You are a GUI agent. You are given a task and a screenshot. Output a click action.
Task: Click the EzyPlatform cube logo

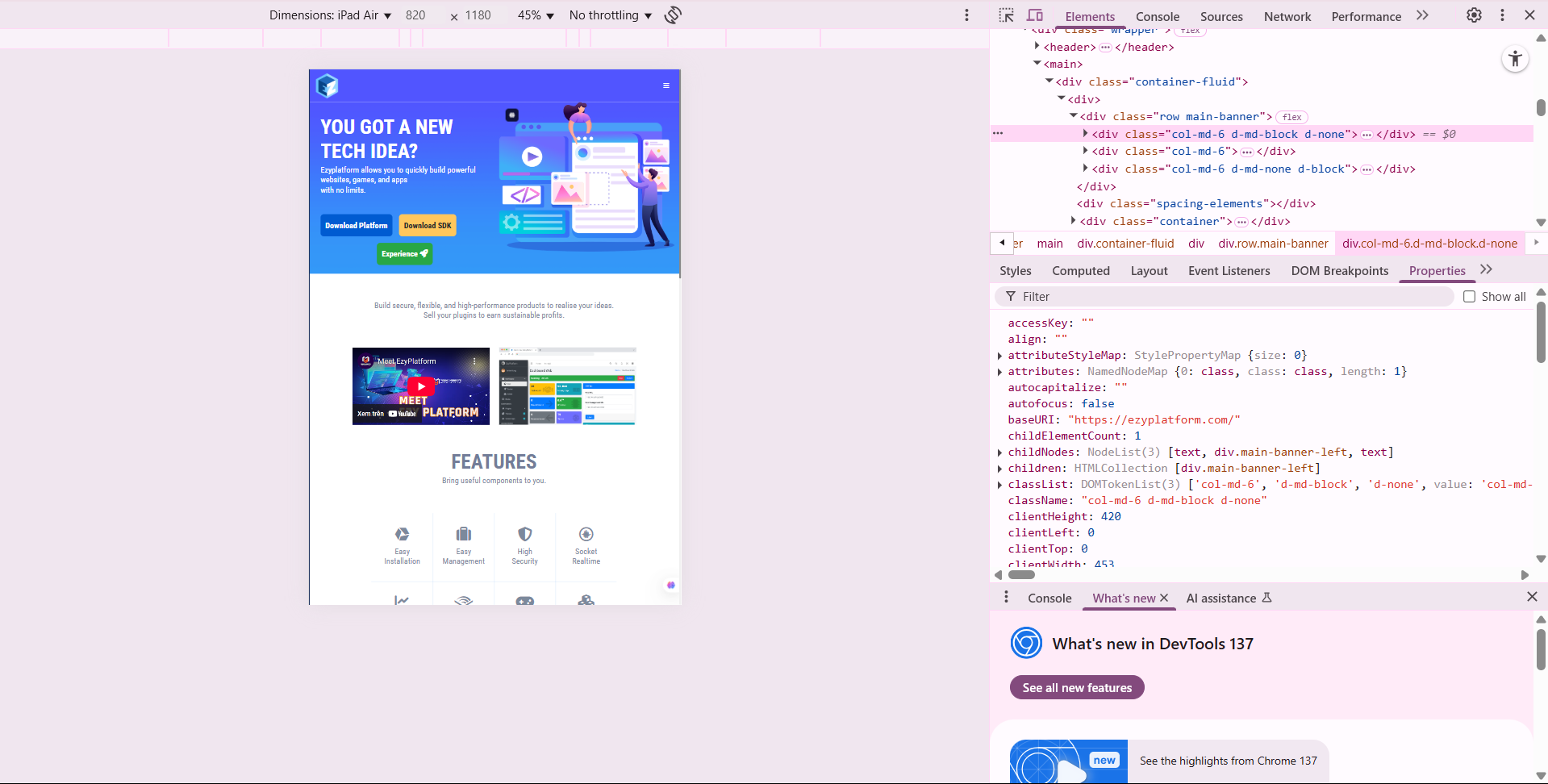click(x=327, y=85)
